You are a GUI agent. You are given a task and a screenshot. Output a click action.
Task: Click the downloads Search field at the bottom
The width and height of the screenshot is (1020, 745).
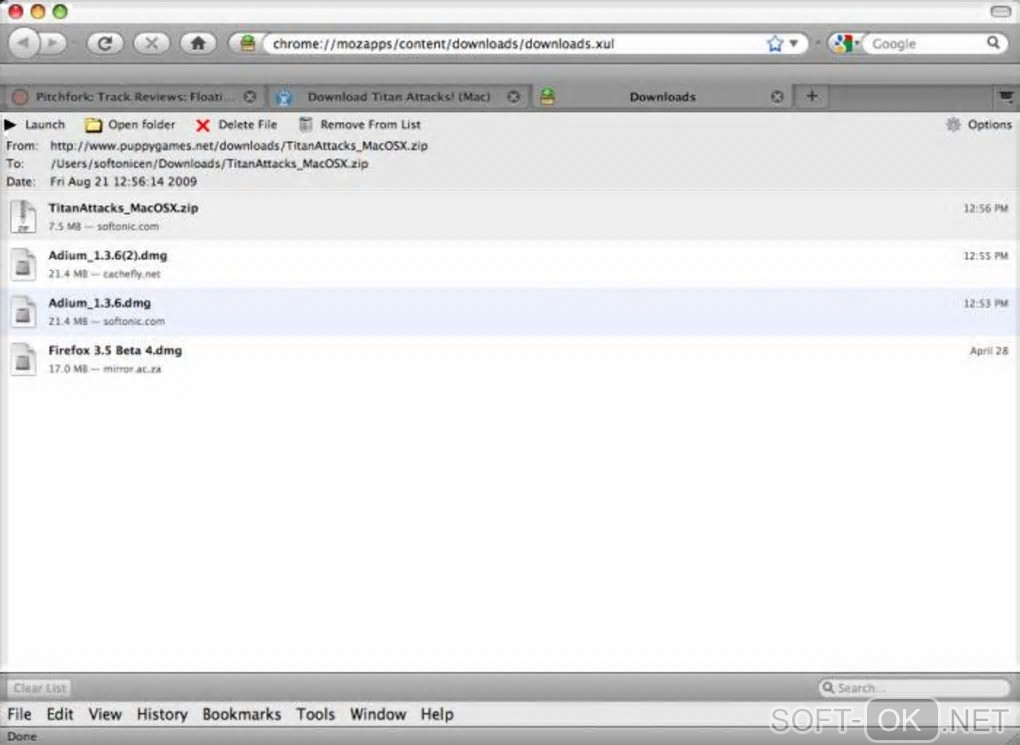914,688
